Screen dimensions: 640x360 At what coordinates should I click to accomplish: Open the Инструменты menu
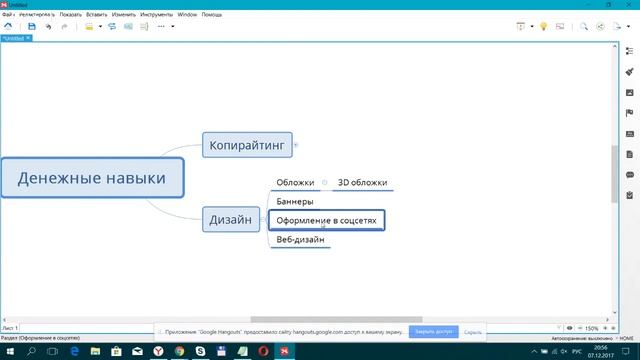tap(156, 15)
